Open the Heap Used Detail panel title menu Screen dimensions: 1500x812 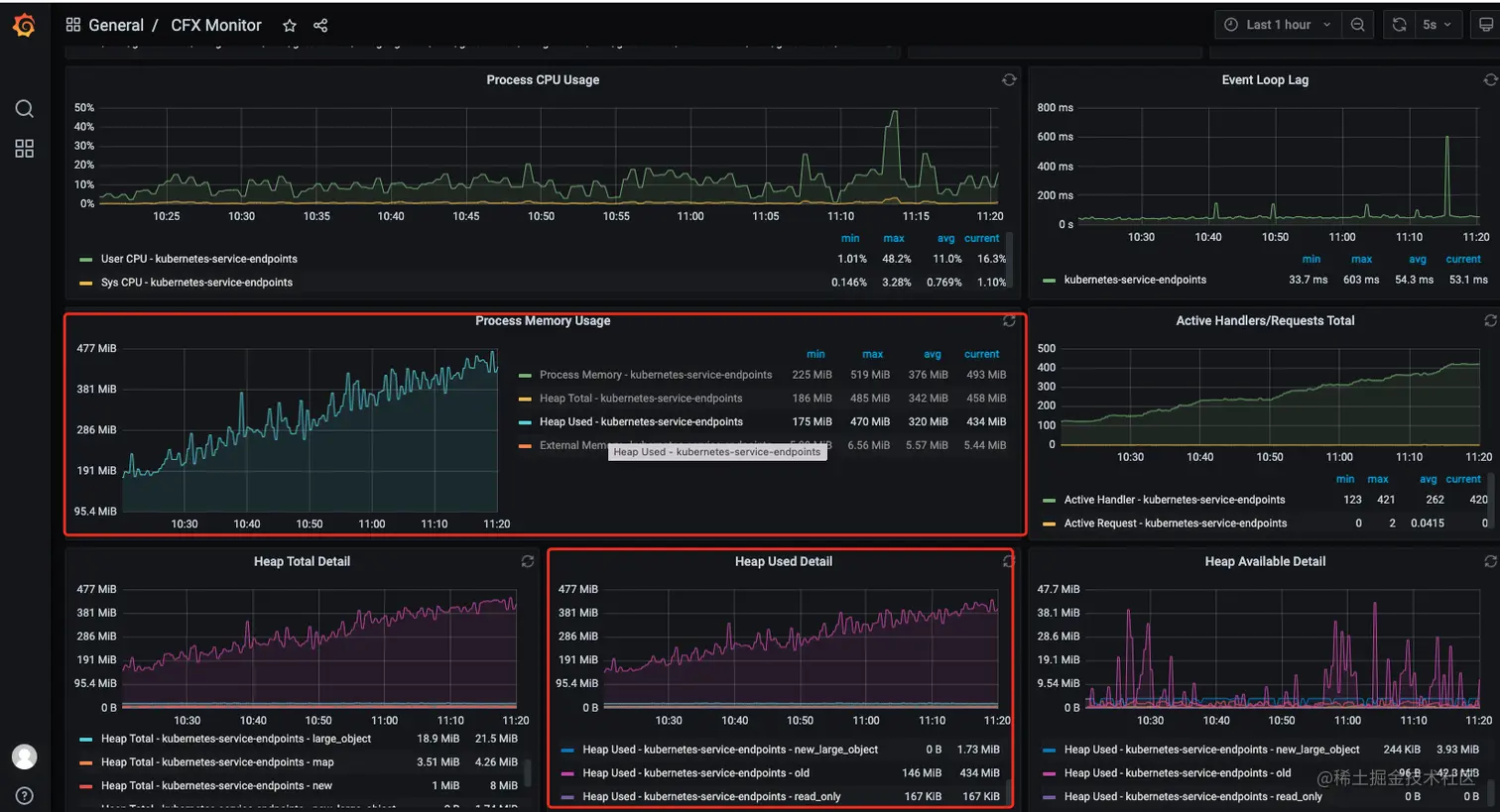click(784, 562)
